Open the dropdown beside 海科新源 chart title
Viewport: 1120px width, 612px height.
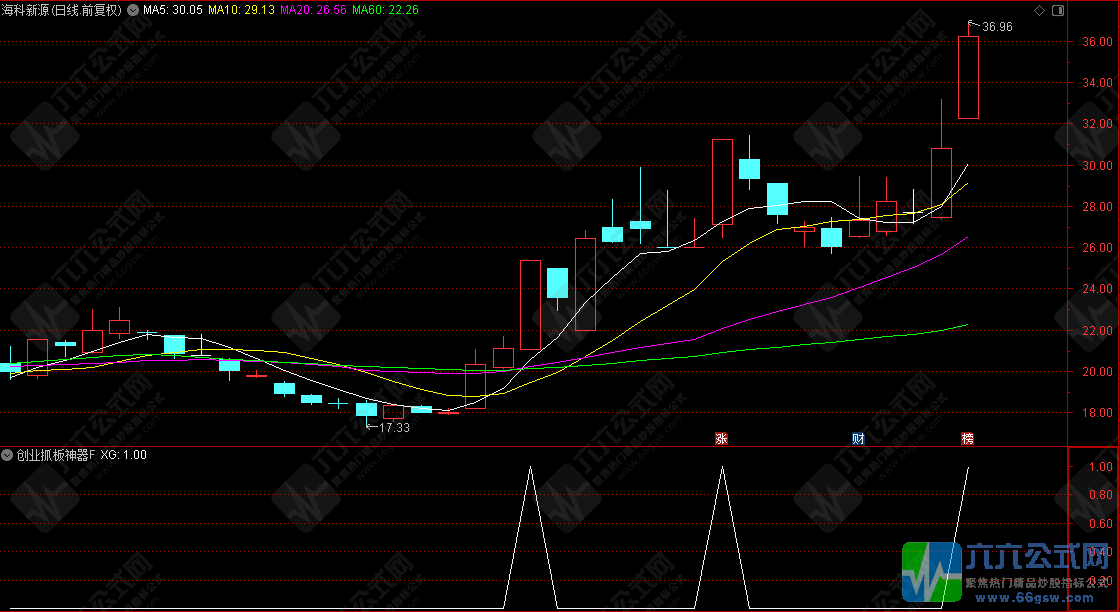coord(133,10)
